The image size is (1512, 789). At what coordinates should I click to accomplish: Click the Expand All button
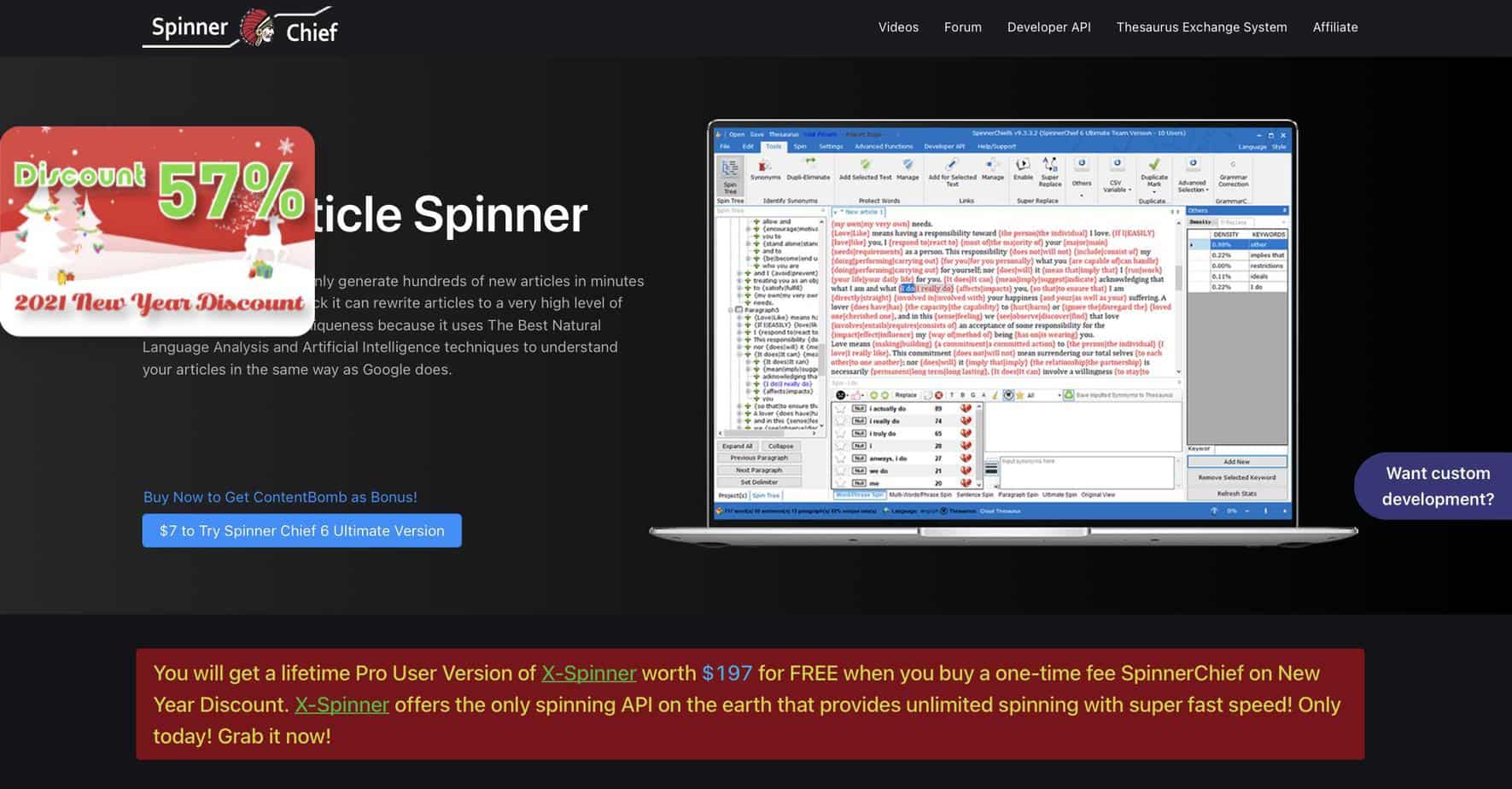[738, 446]
